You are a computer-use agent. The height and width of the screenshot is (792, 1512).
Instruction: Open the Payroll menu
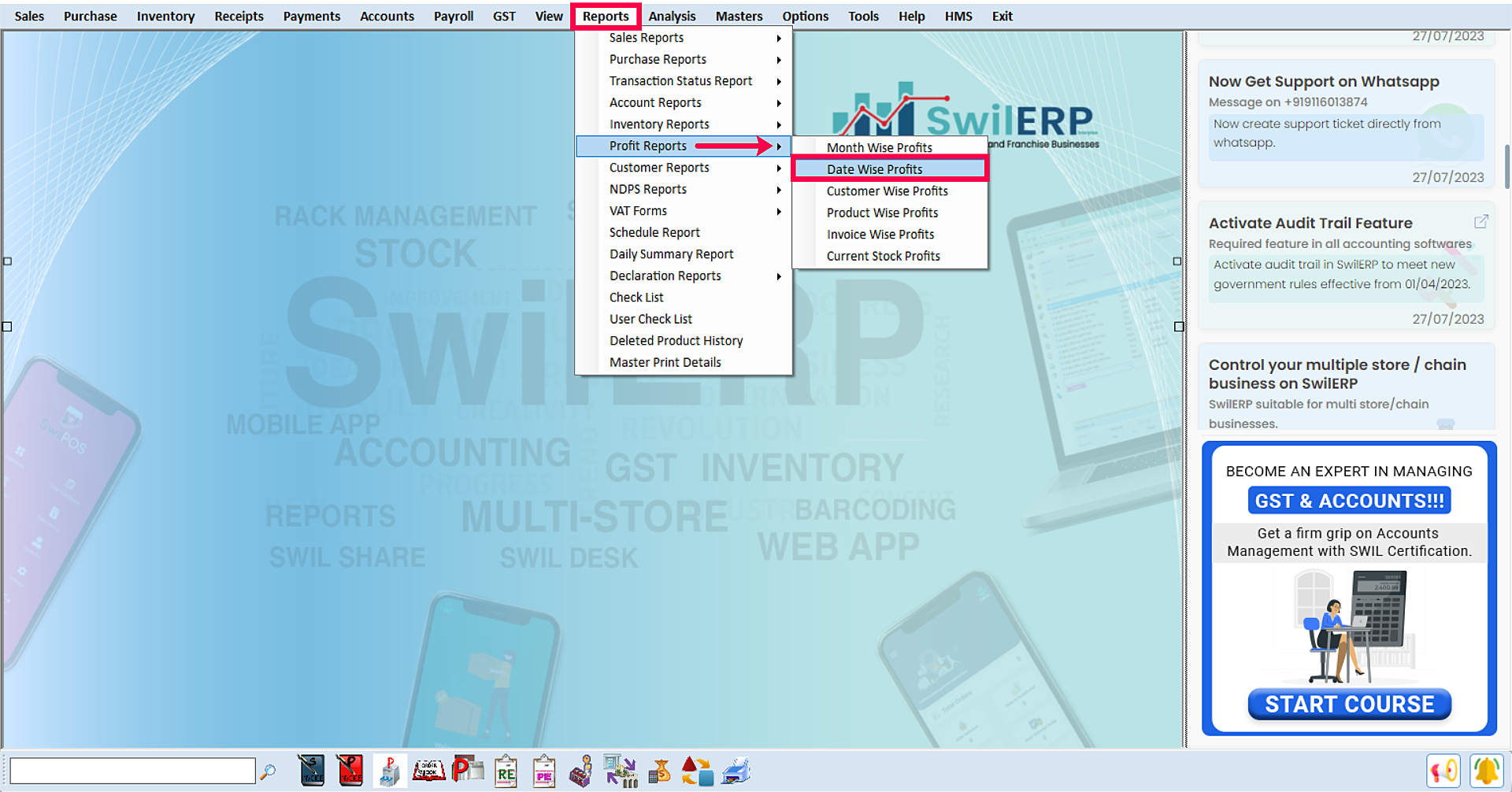[454, 16]
